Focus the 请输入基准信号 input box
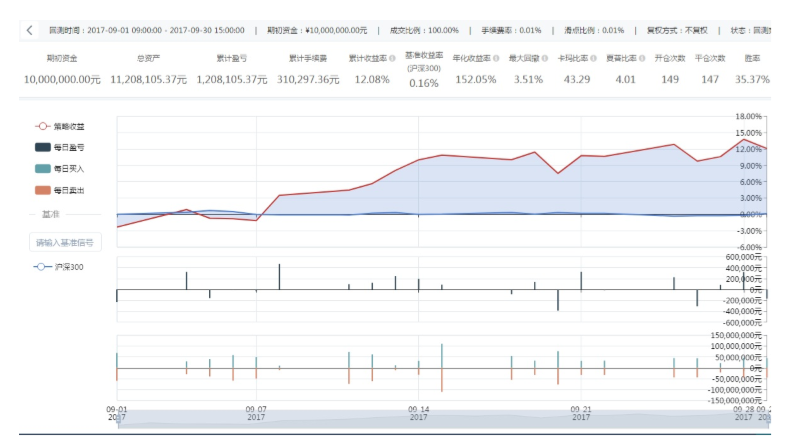The image size is (785, 447). coord(65,242)
